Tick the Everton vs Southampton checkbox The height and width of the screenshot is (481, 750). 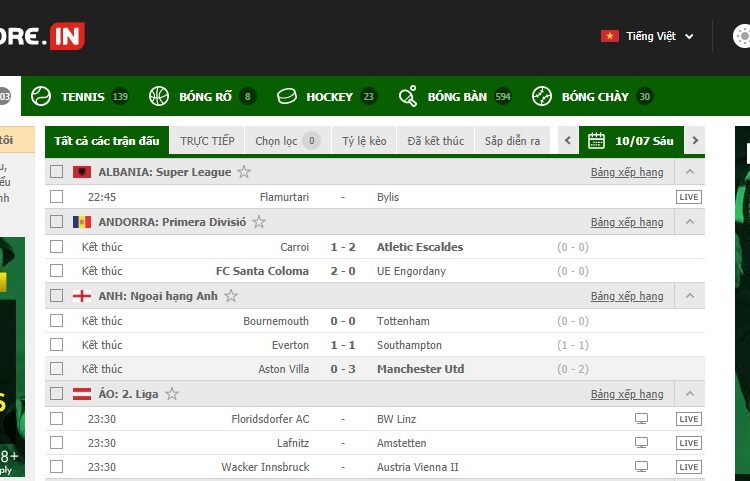[56, 345]
